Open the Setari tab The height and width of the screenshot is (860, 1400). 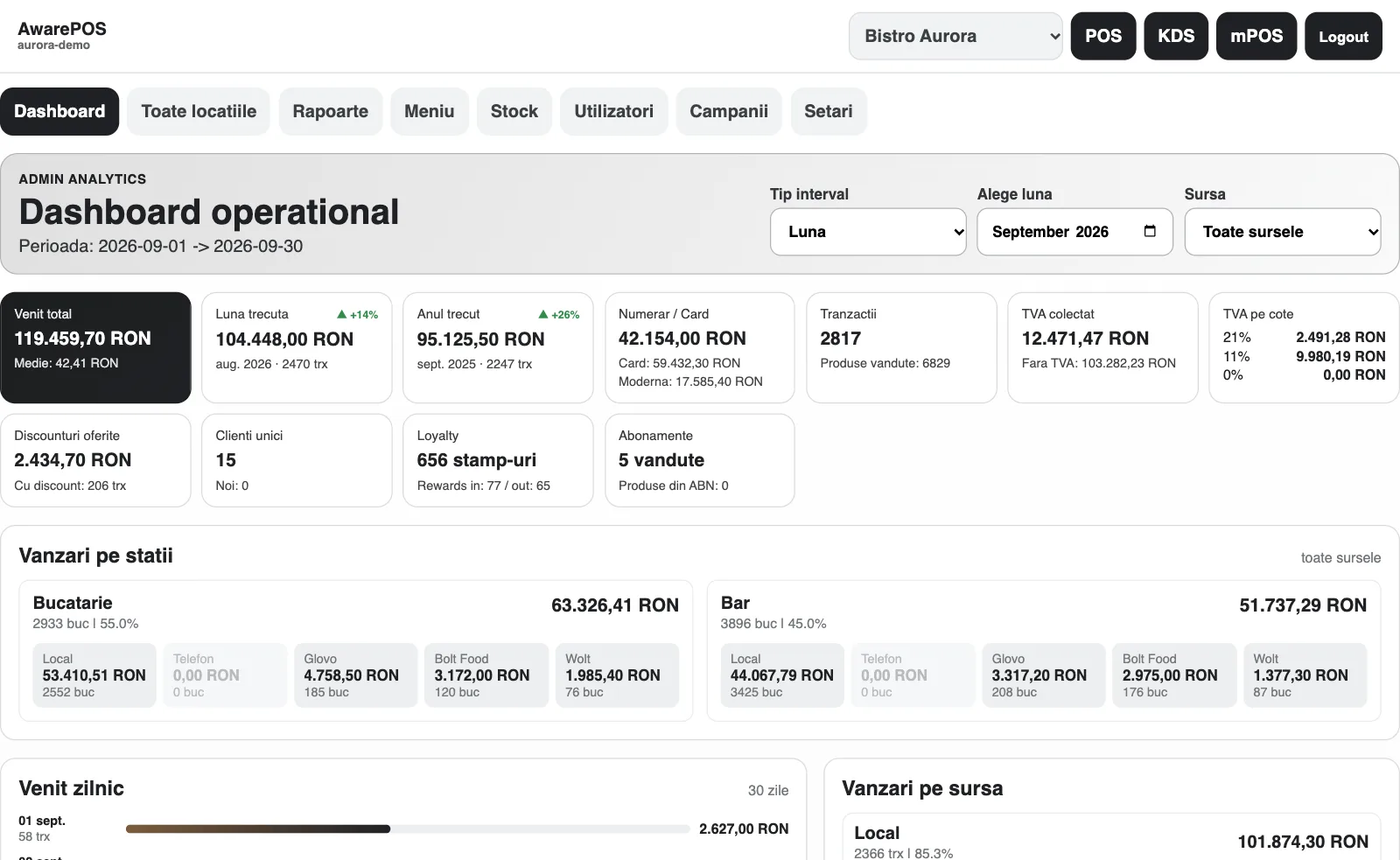(829, 111)
